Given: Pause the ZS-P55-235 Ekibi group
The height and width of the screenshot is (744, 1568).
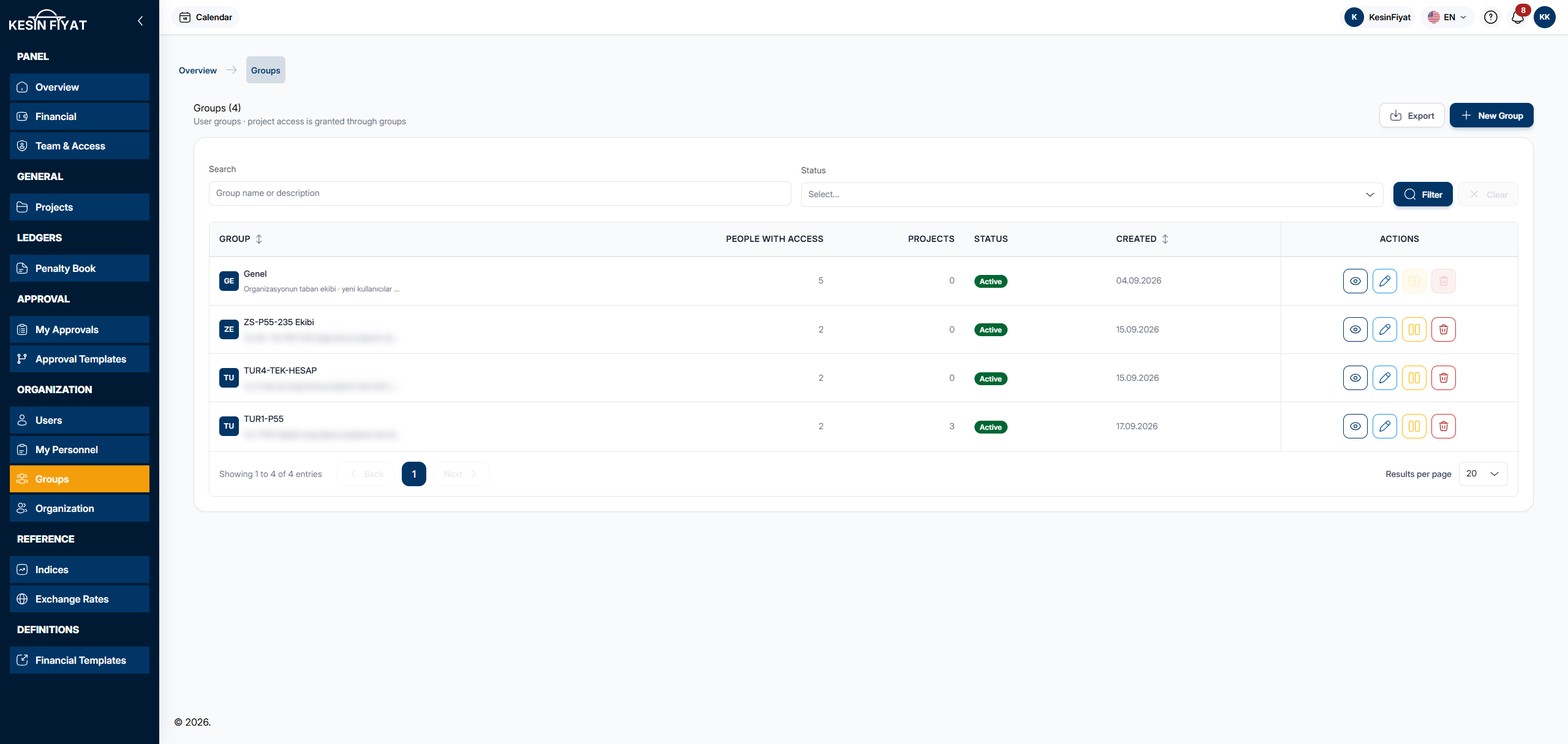Looking at the screenshot, I should point(1414,329).
